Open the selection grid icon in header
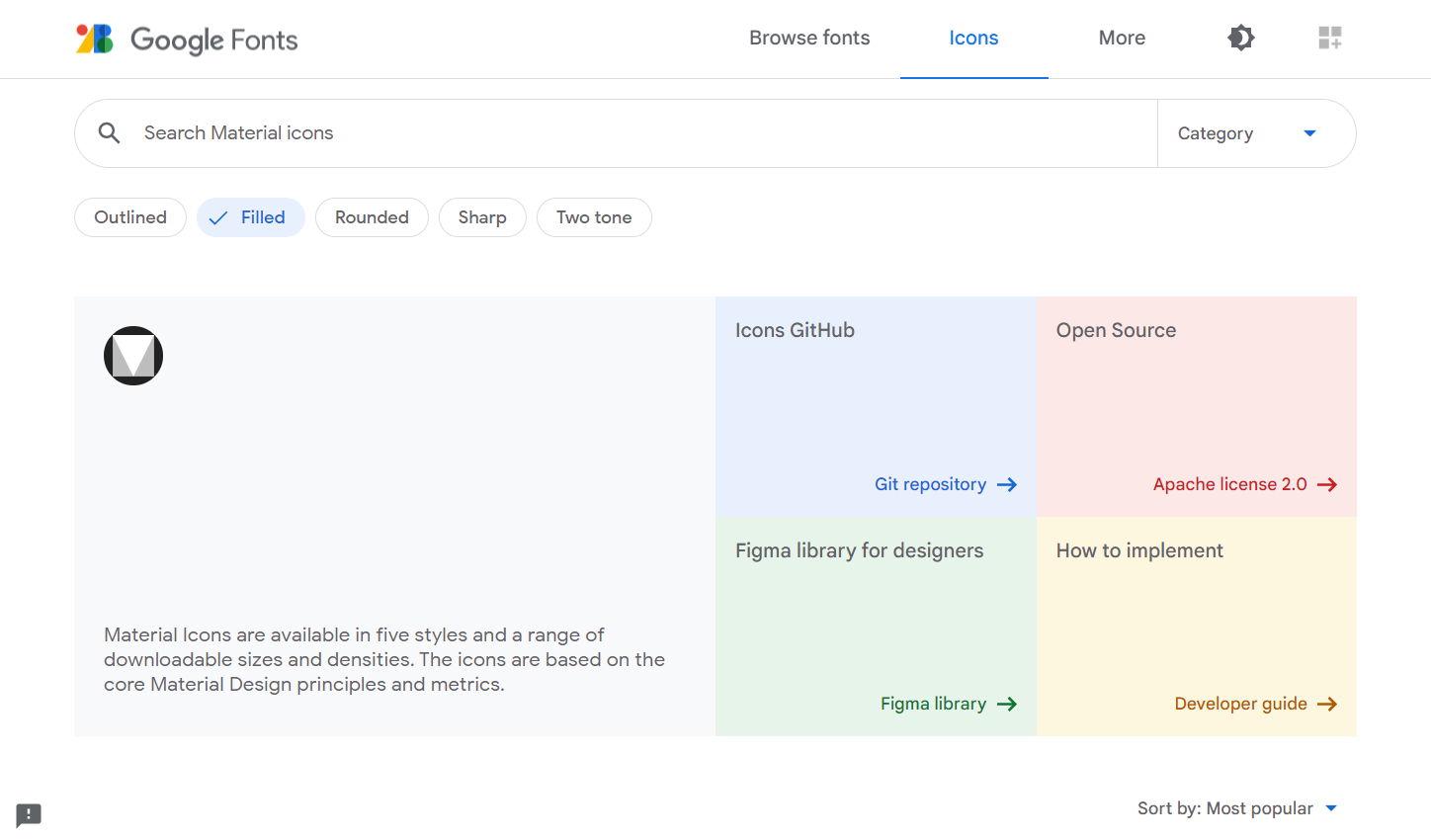The width and height of the screenshot is (1431, 840). (1329, 38)
